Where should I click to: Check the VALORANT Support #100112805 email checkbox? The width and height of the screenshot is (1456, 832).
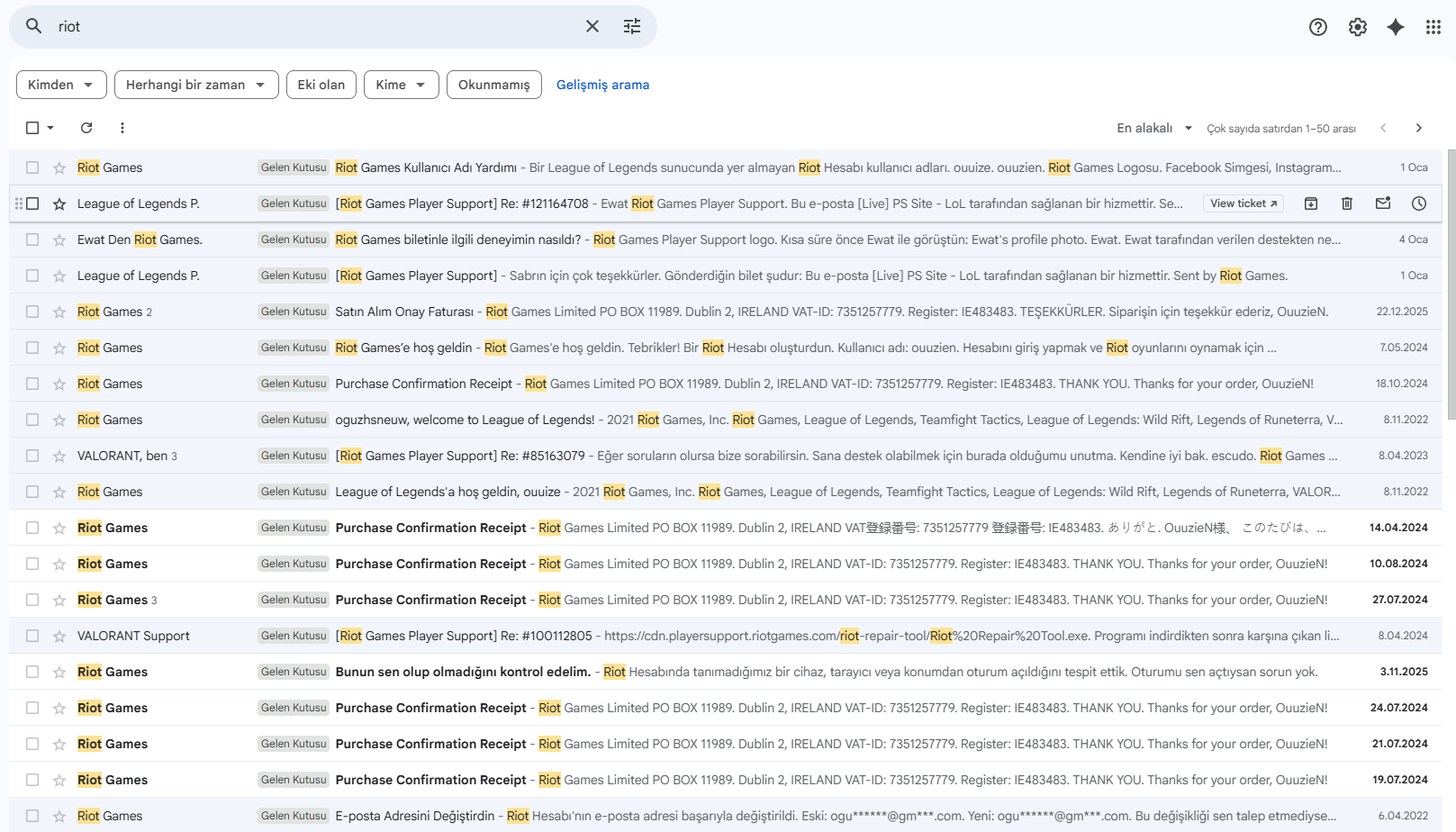32,636
